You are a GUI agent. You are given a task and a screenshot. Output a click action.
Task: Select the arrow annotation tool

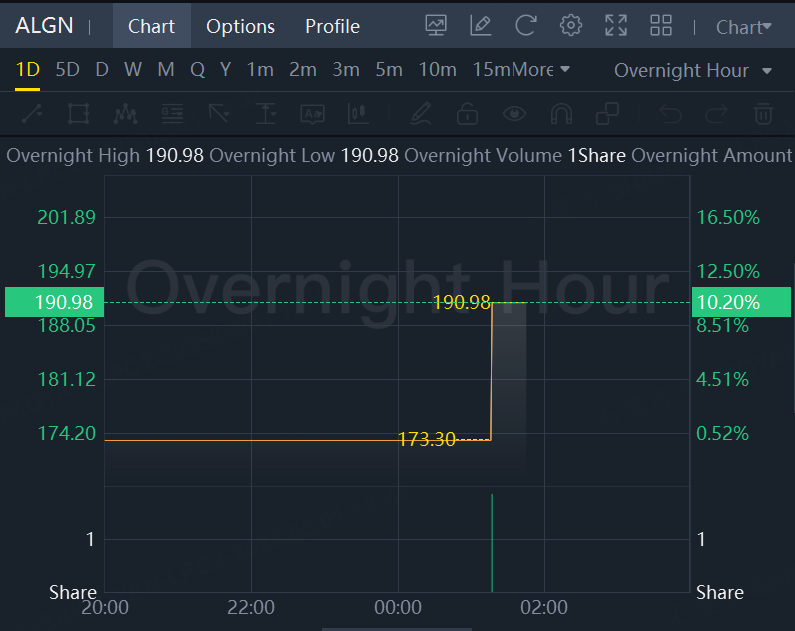[219, 114]
